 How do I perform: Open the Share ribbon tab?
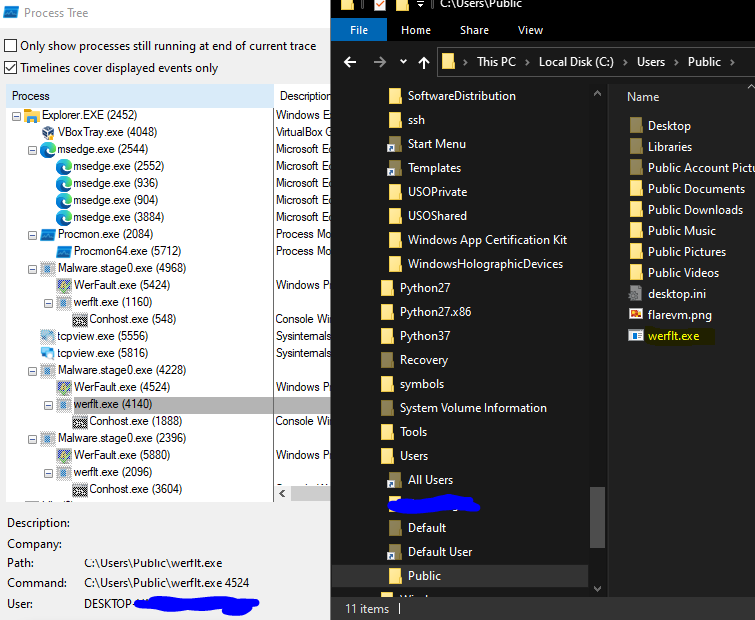click(x=474, y=30)
